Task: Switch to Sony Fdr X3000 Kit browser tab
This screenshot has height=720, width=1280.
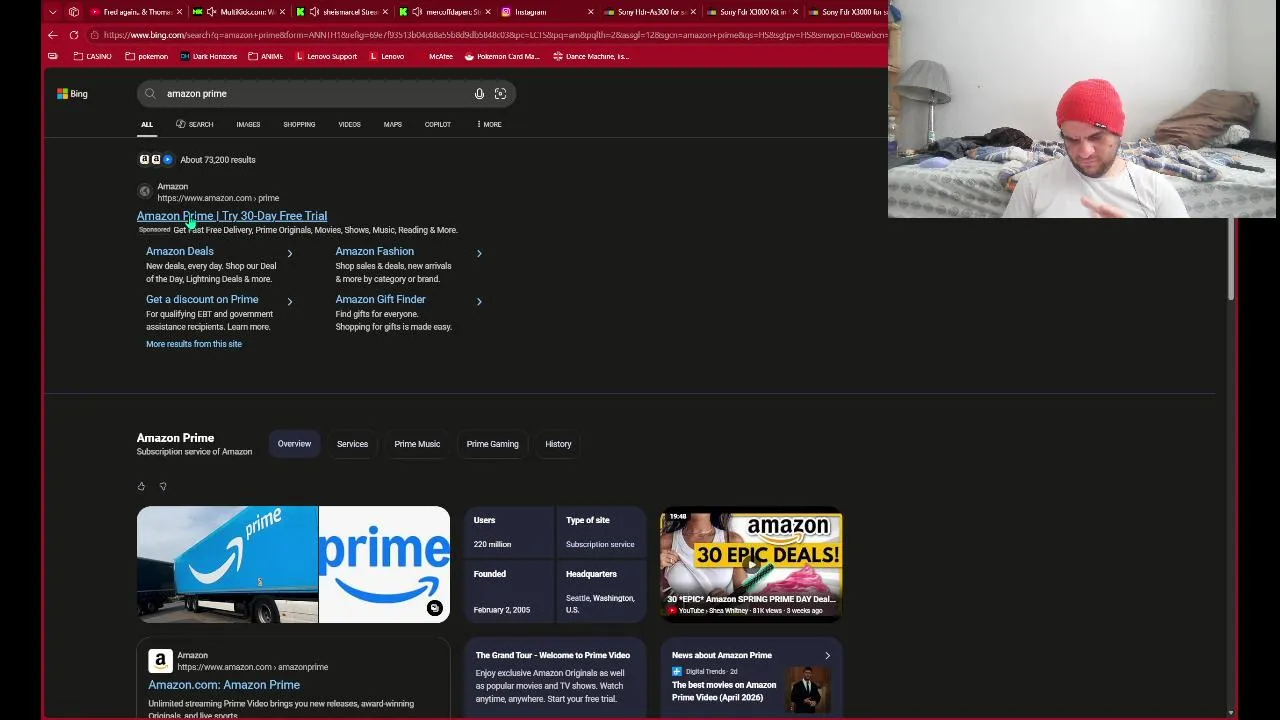Action: click(x=750, y=12)
